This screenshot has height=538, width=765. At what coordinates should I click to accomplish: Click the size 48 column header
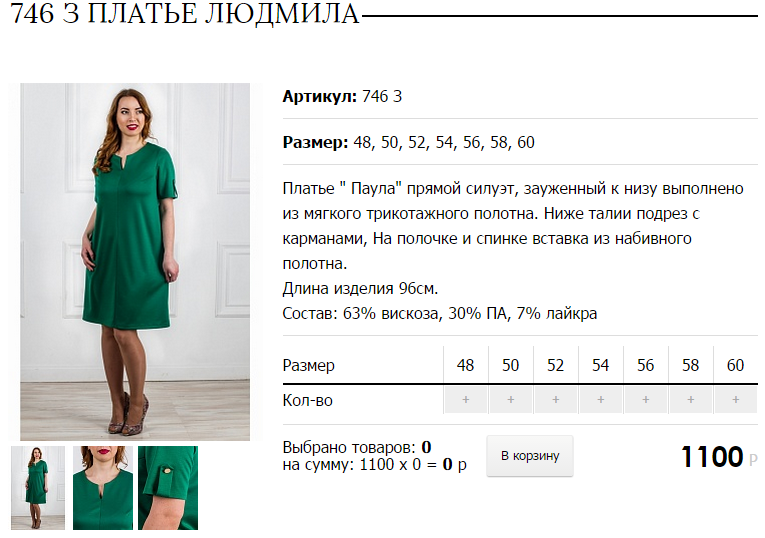pyautogui.click(x=465, y=365)
